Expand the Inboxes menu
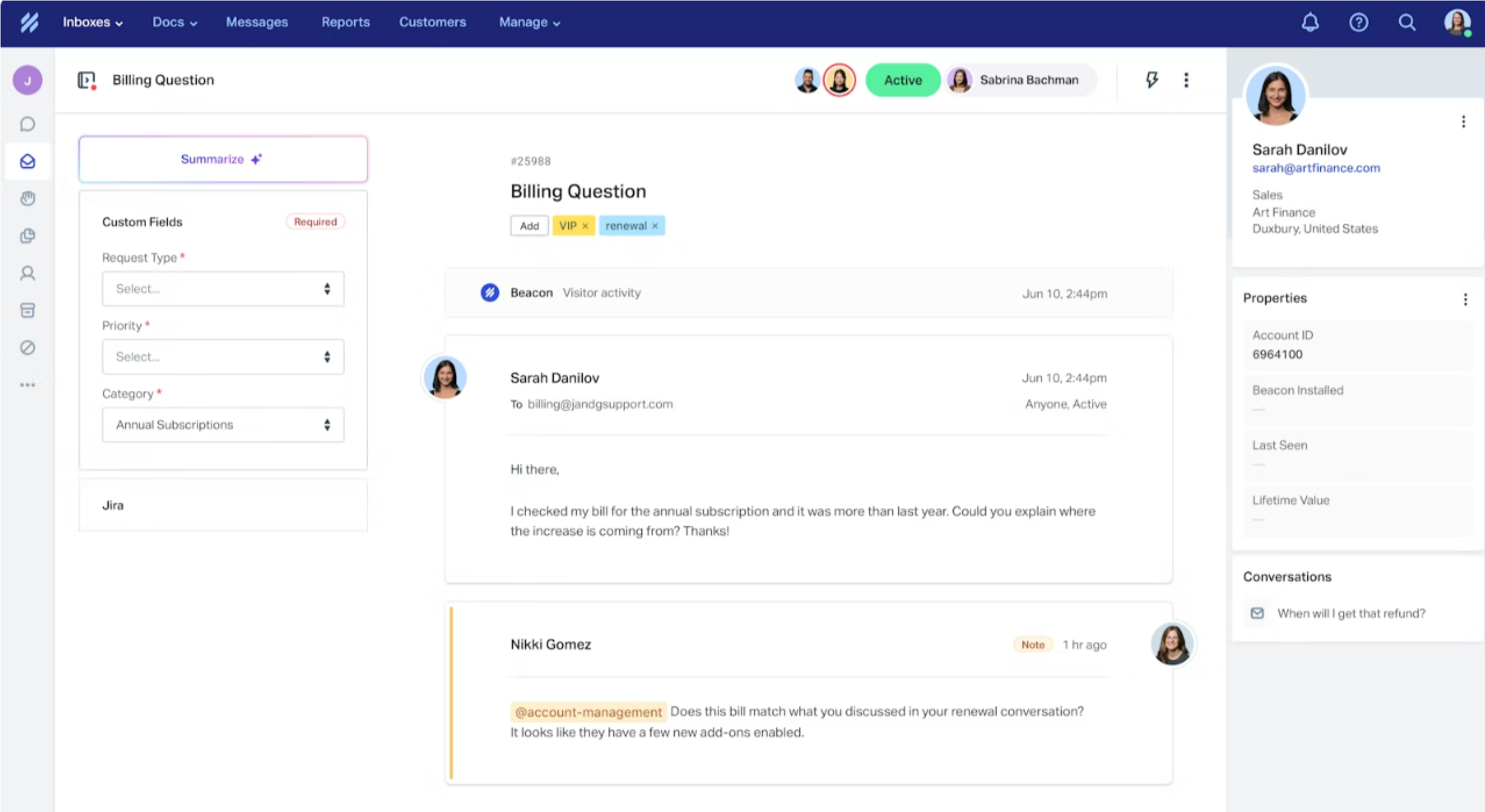The height and width of the screenshot is (812, 1485). 92,22
